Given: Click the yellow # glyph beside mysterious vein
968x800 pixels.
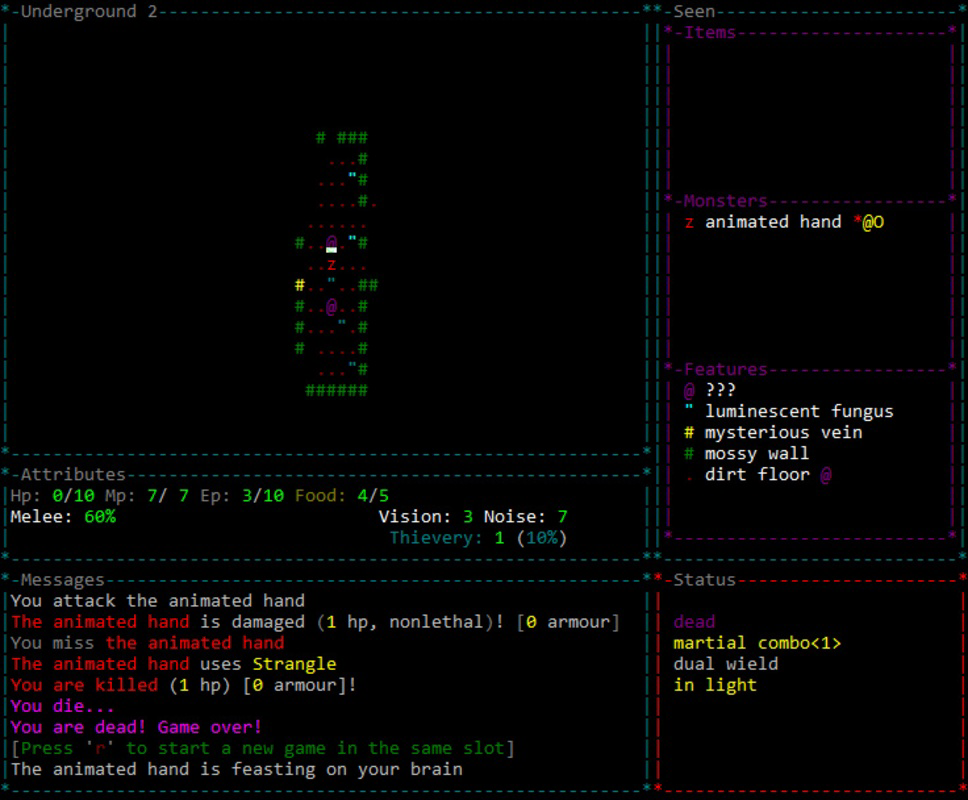Looking at the screenshot, I should coord(689,433).
